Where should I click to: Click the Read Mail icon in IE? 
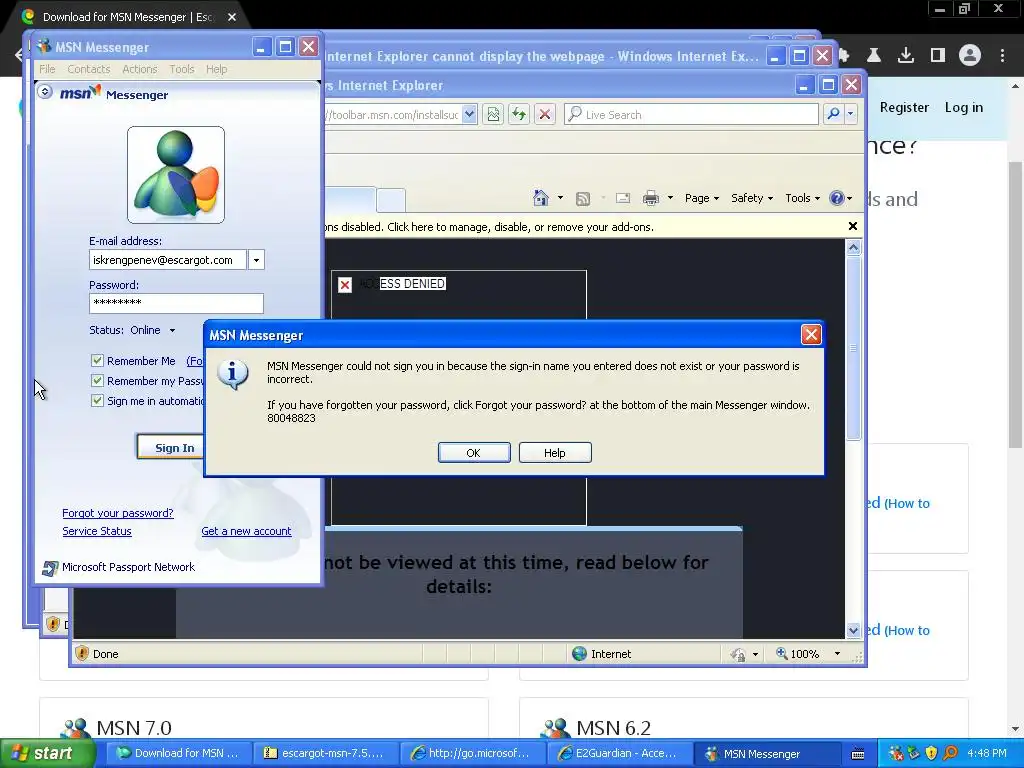click(623, 198)
